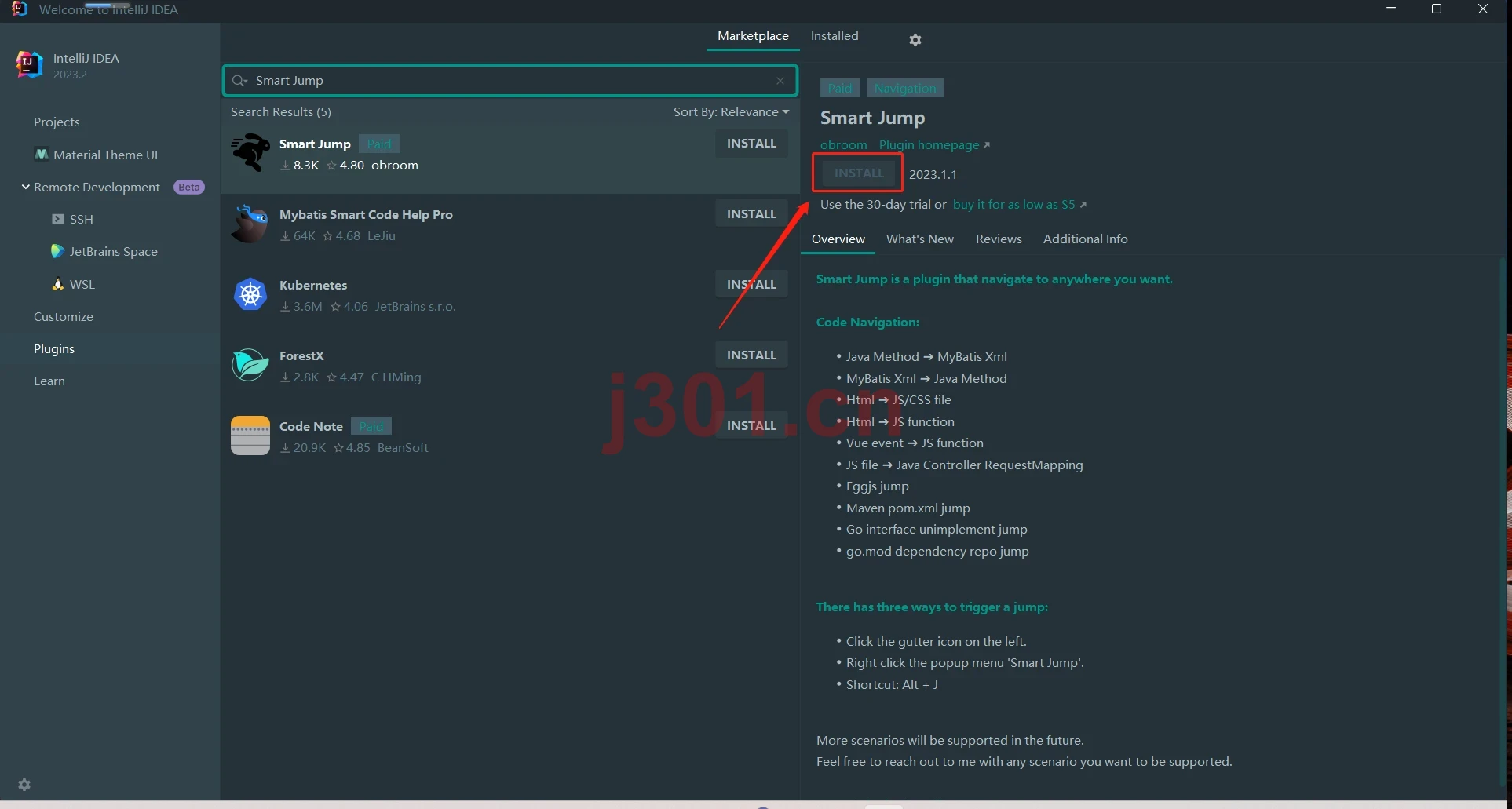Select the Overview tab
Screen dimensions: 1512x809
click(838, 239)
